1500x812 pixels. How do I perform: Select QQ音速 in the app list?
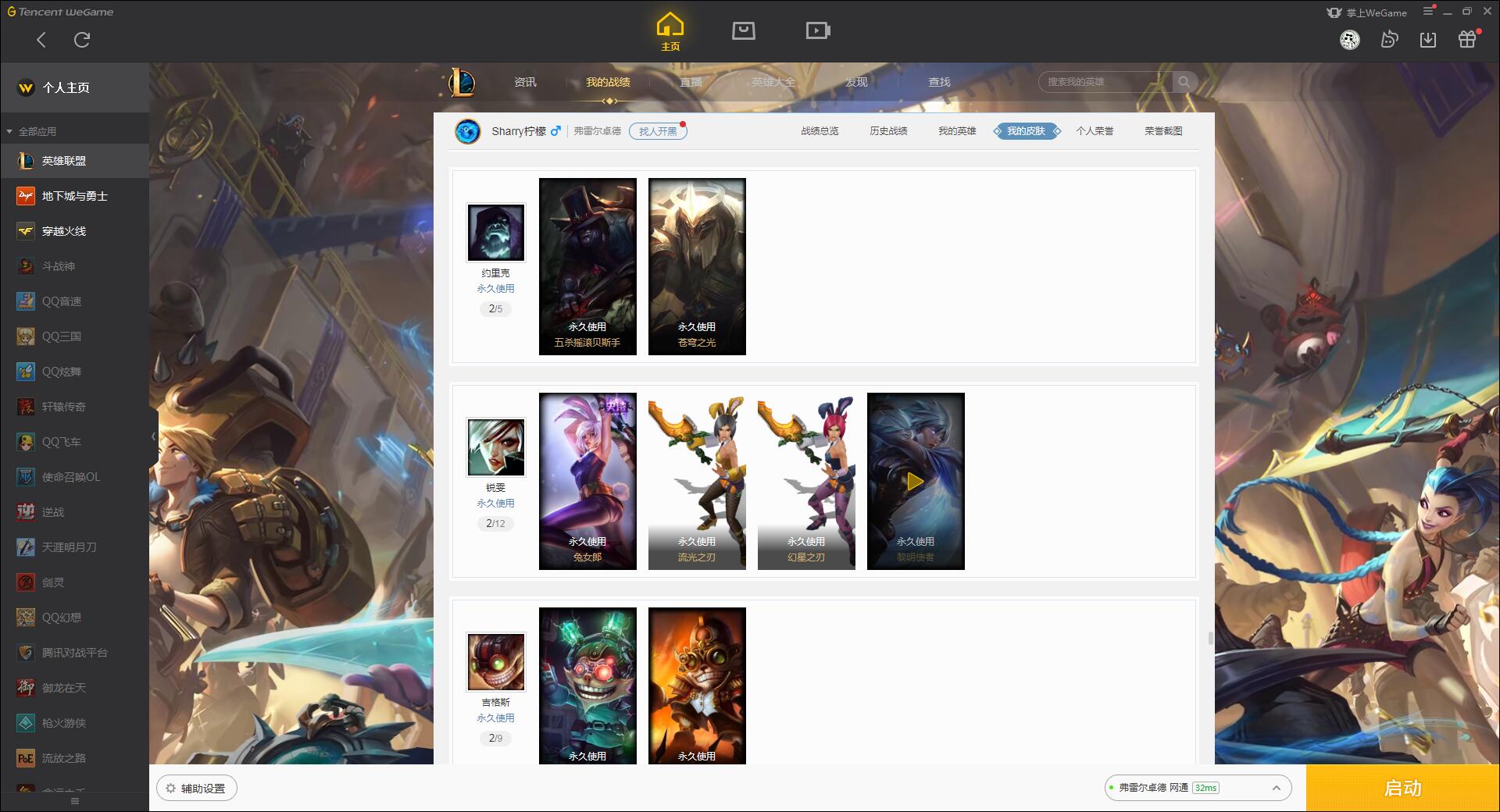(74, 301)
